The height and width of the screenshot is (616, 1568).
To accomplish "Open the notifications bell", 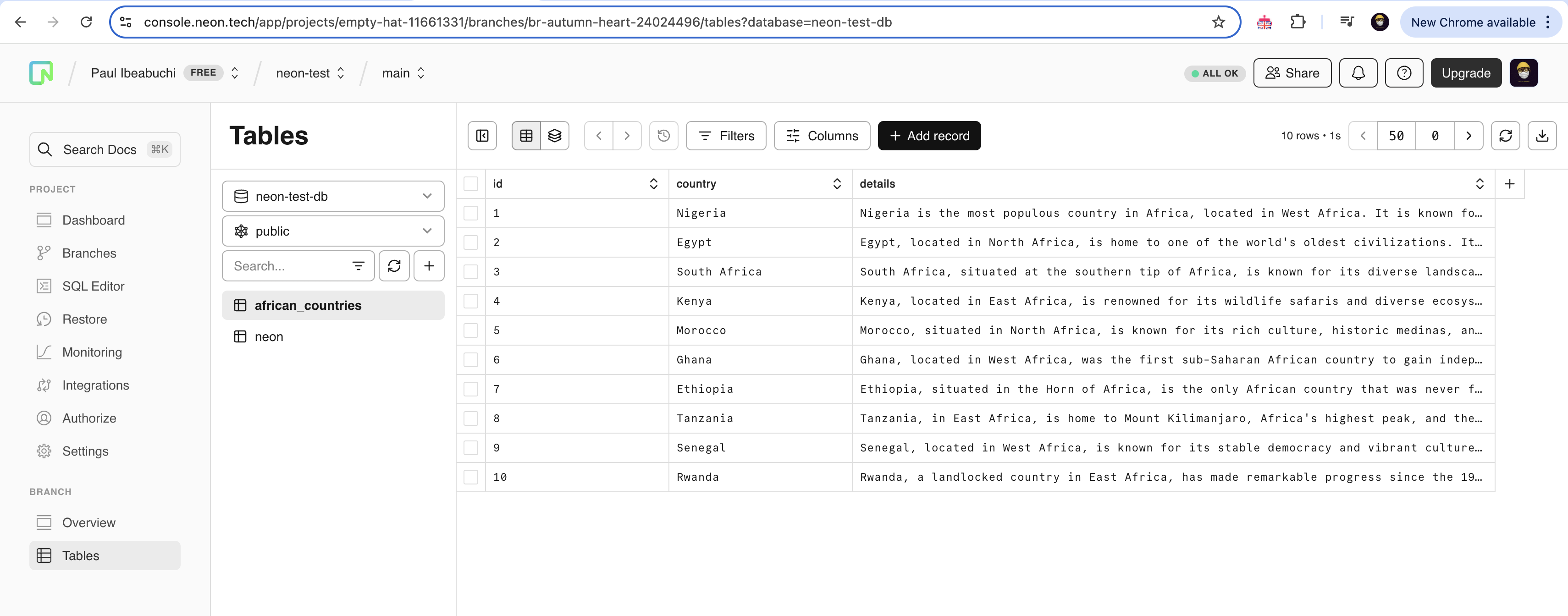I will pos(1358,73).
